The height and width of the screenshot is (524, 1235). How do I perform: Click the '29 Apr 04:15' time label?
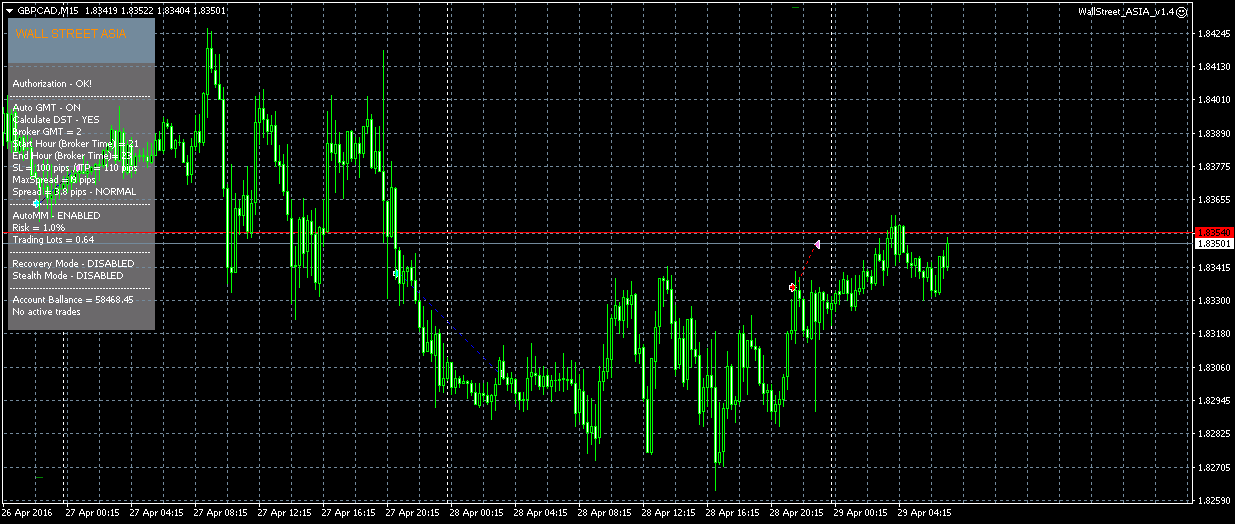924,512
